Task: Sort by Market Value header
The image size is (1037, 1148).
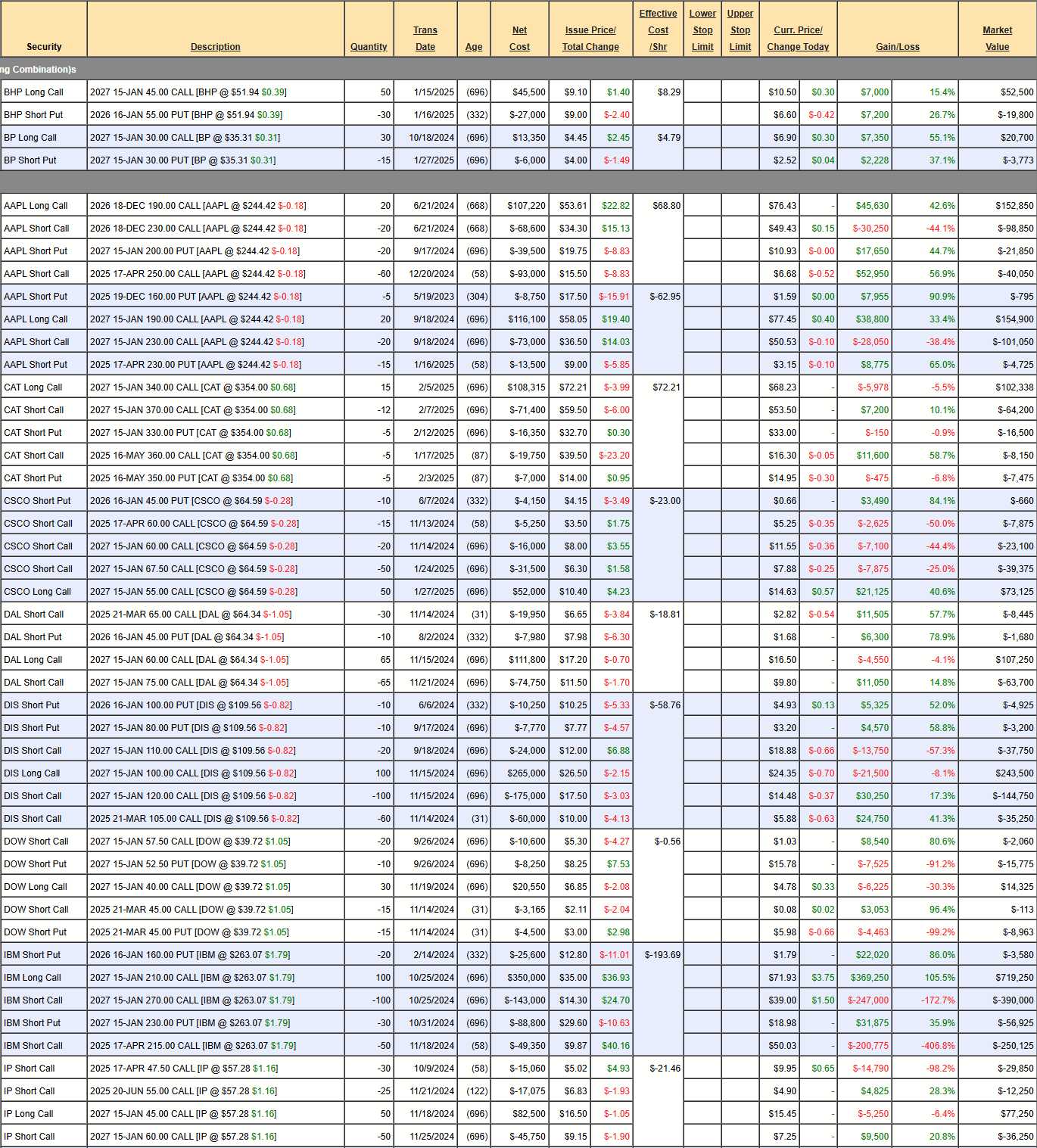Action: click(997, 39)
